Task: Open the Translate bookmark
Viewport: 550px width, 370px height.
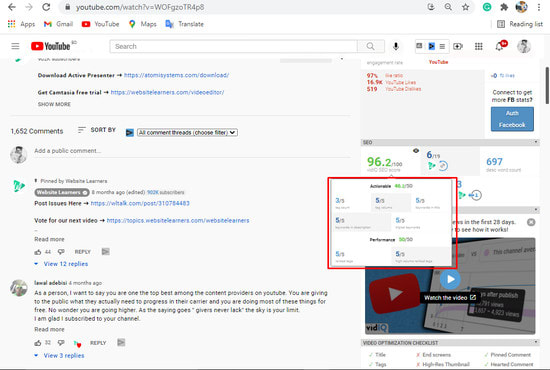Action: pos(185,24)
